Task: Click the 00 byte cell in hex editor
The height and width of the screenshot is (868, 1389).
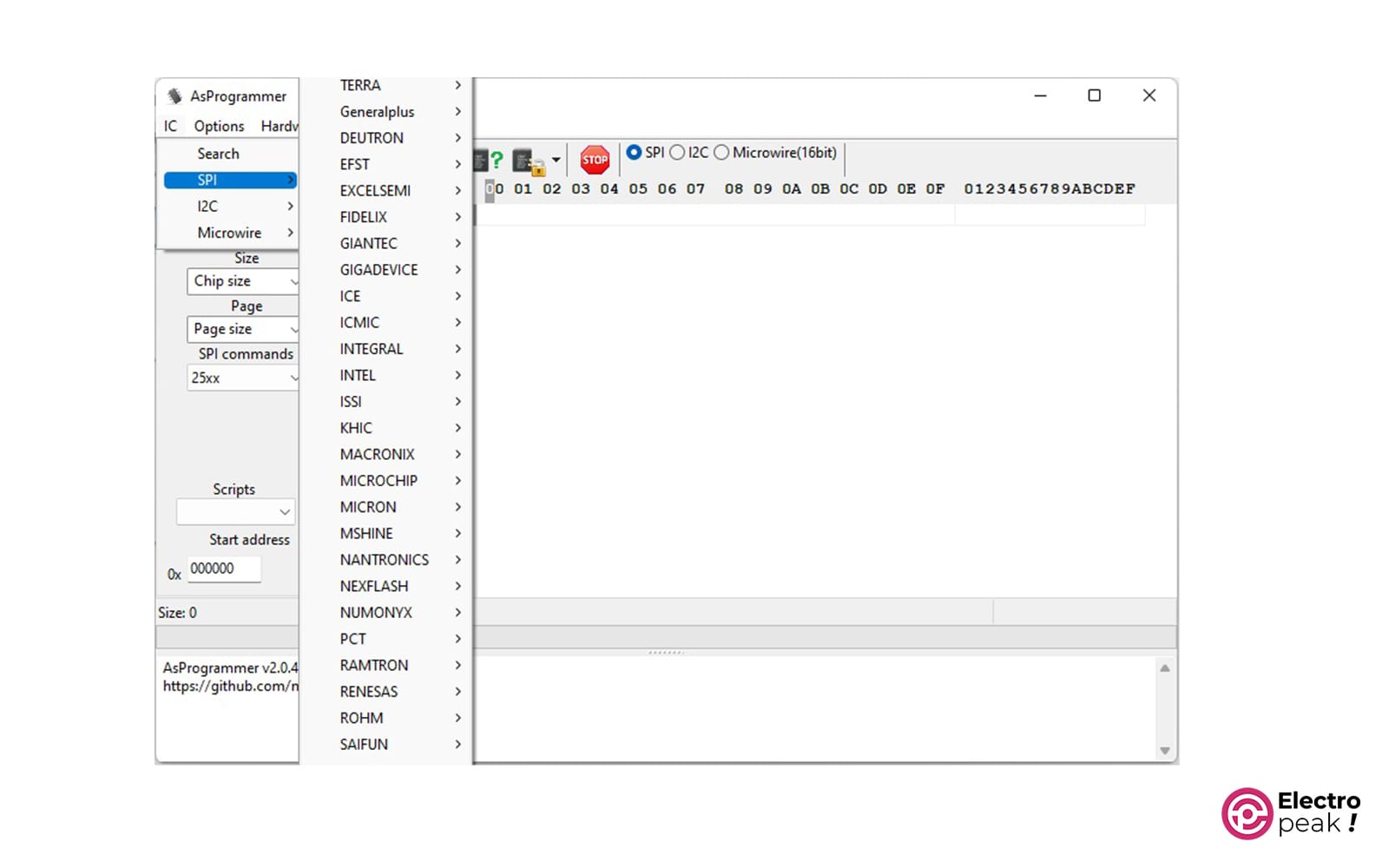Action: (x=494, y=189)
